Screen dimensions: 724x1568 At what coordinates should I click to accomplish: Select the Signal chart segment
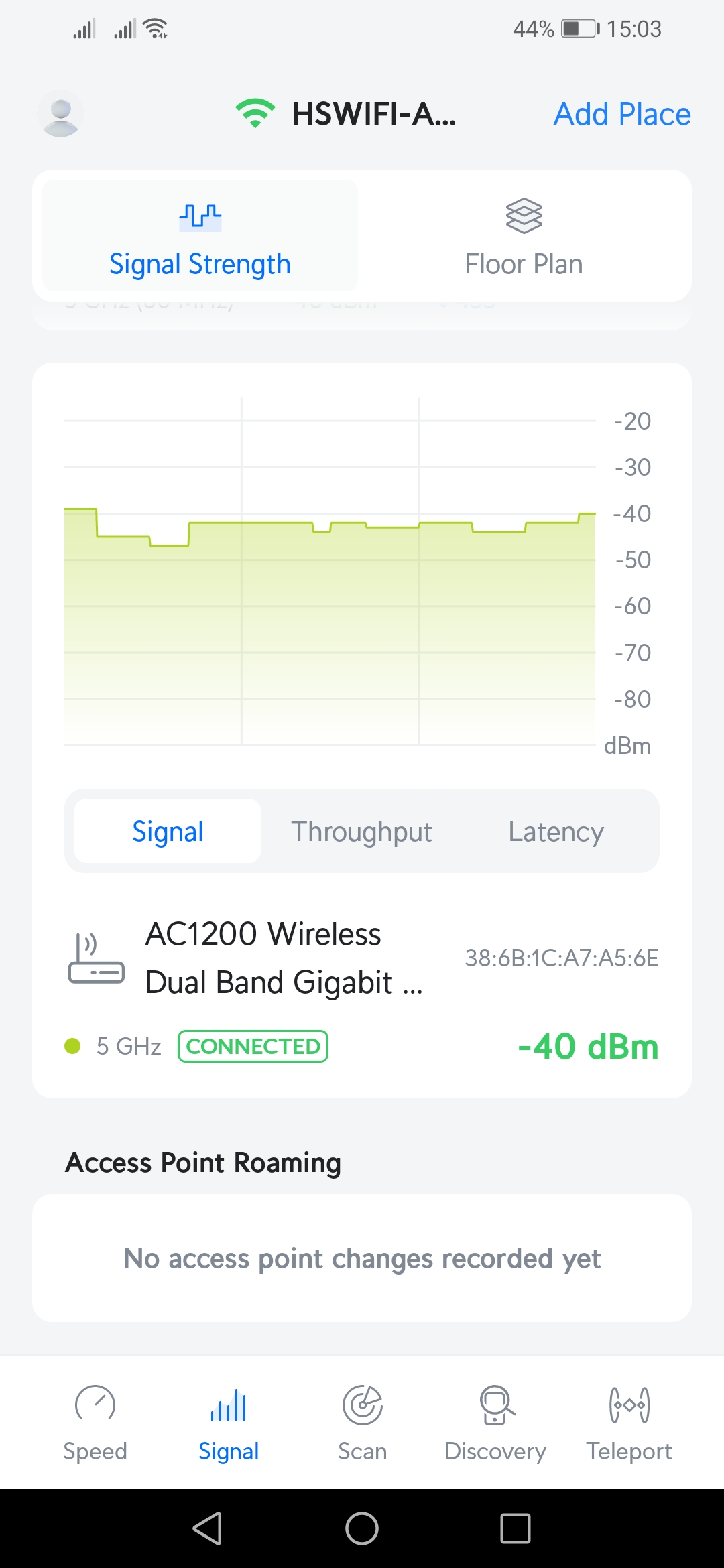pyautogui.click(x=168, y=832)
